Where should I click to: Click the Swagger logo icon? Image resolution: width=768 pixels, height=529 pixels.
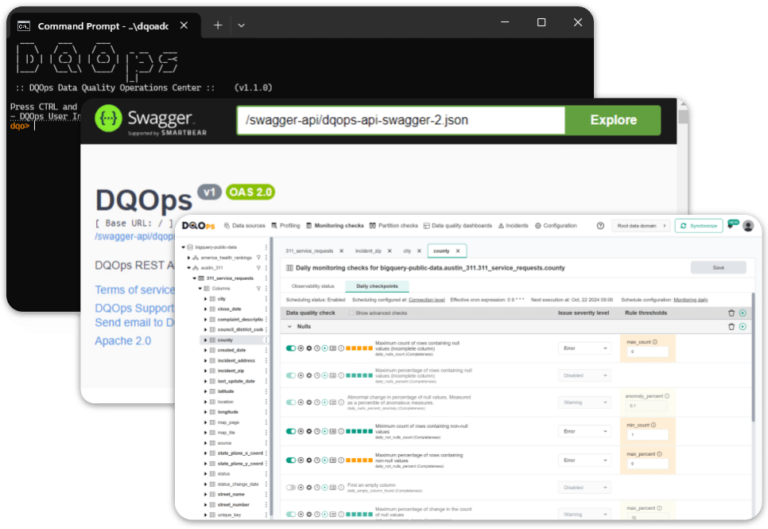pyautogui.click(x=108, y=119)
